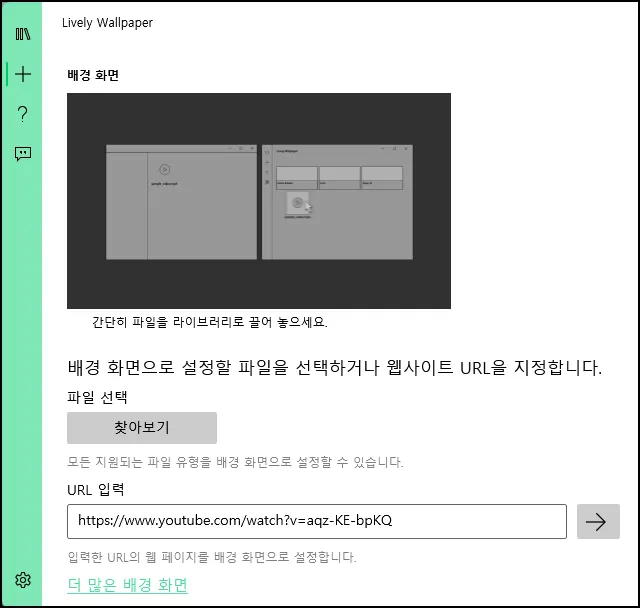This screenshot has width=640, height=608.
Task: Click the arrow button next to URL field
Action: tap(598, 521)
